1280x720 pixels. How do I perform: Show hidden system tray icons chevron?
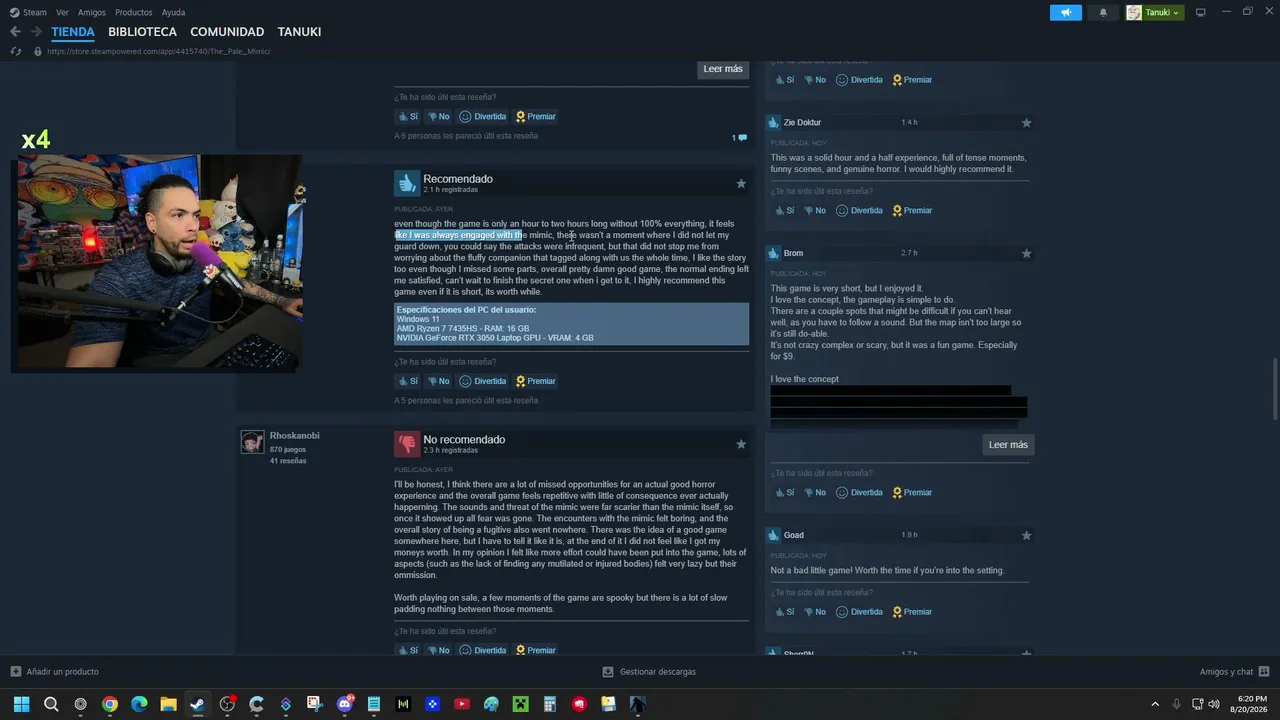pyautogui.click(x=1155, y=704)
